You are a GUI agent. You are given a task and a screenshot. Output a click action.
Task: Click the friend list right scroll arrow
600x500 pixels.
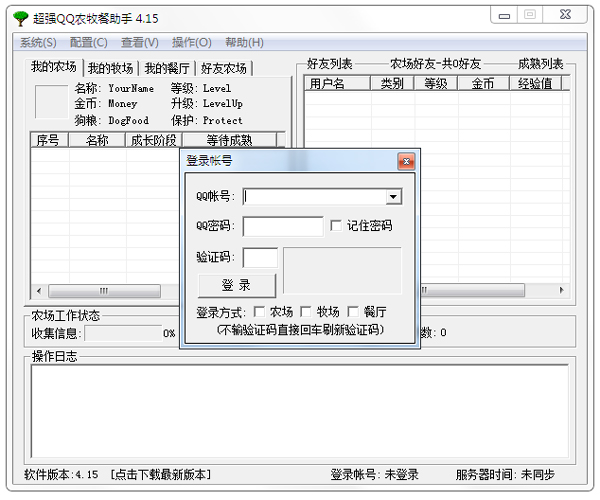click(561, 290)
